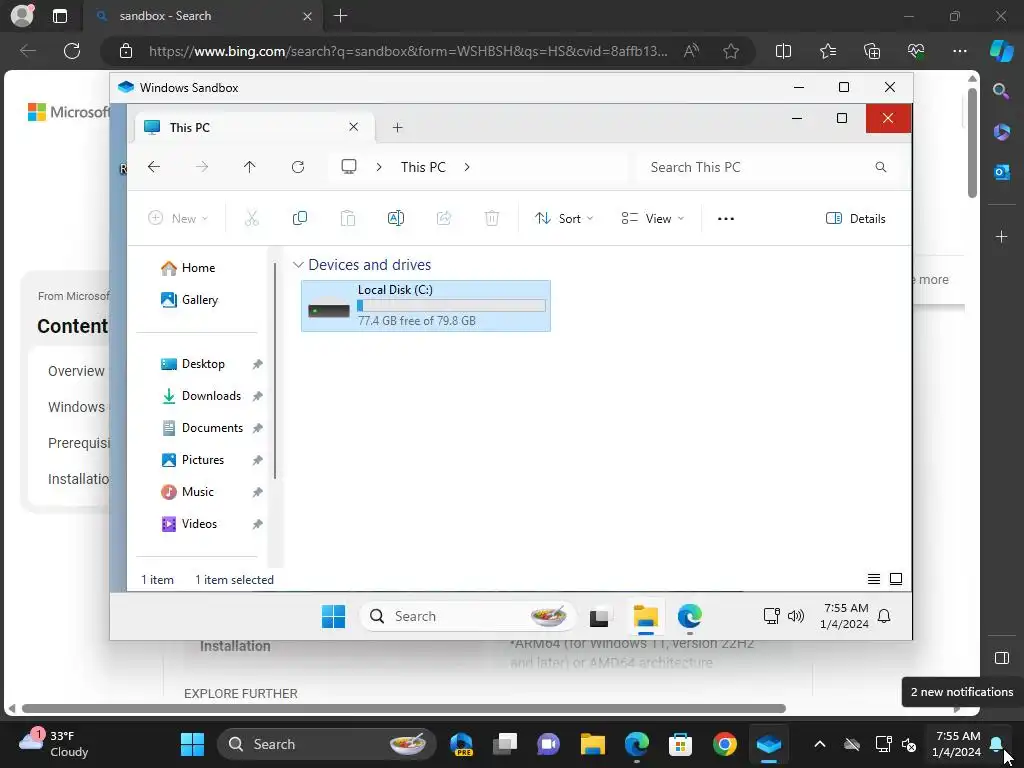Screen dimensions: 1024x768
Task: Open Edge Collections
Action: pyautogui.click(x=872, y=51)
